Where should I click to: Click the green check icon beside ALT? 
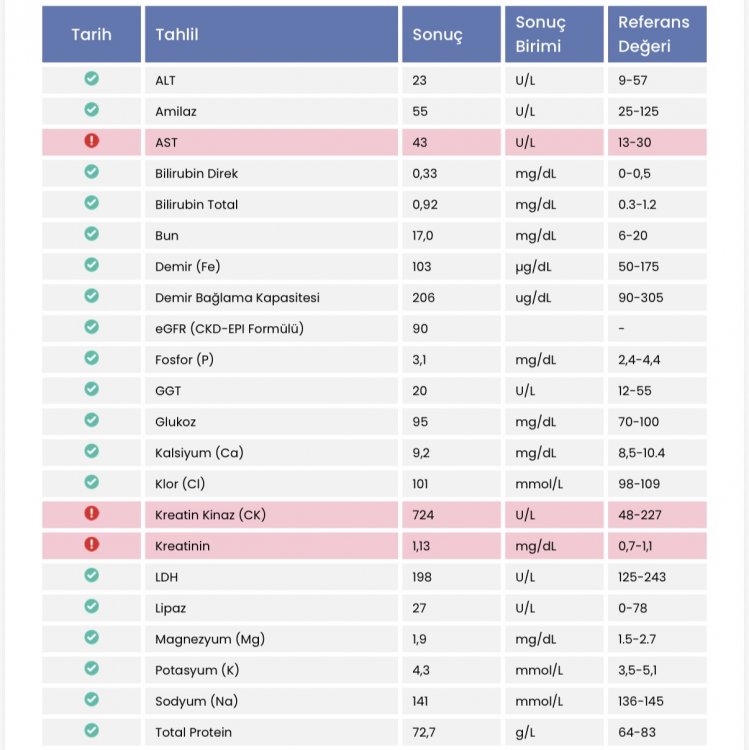tap(91, 79)
